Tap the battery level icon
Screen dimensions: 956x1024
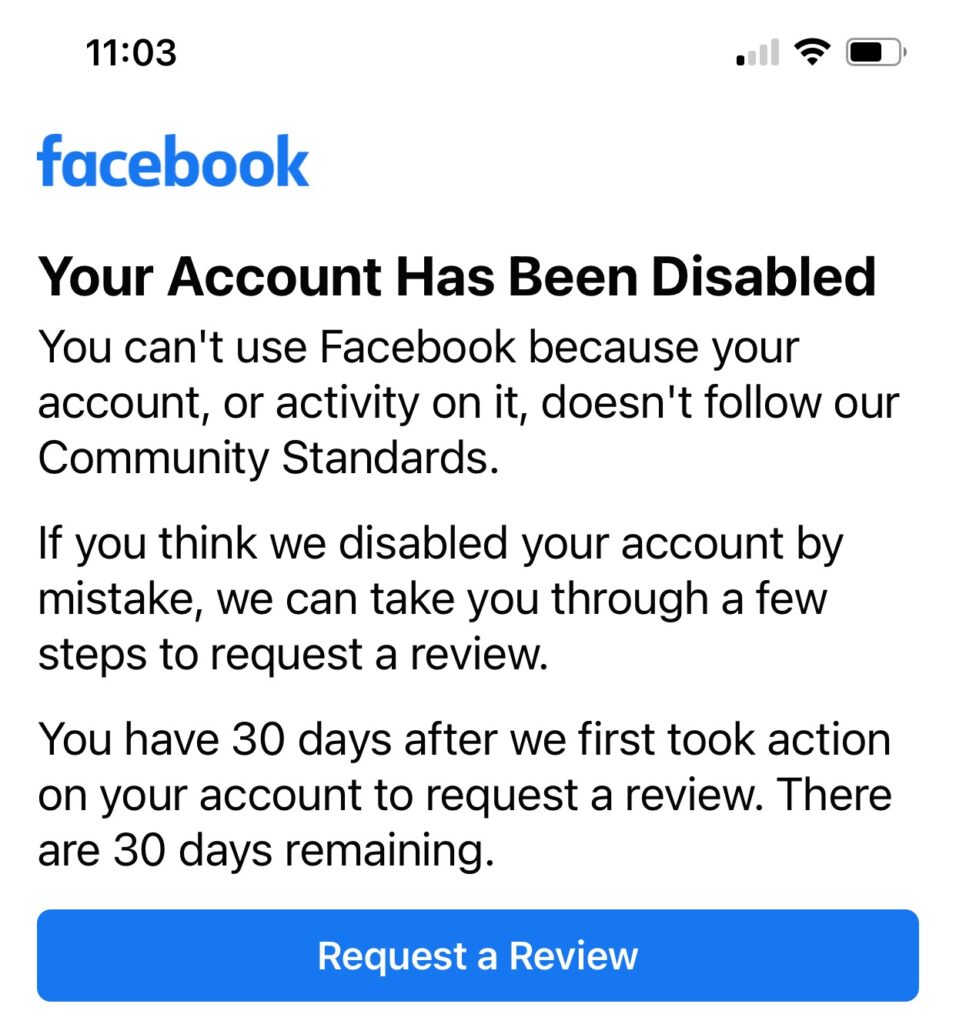(x=875, y=52)
